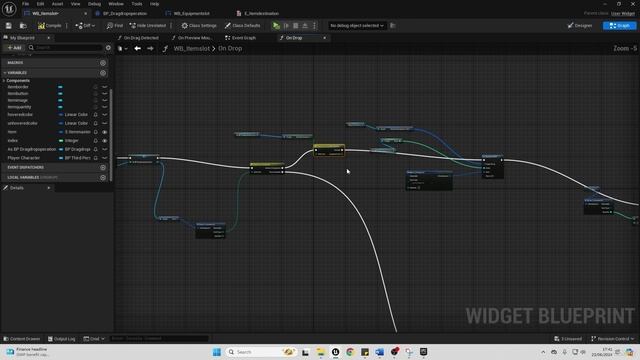The height and width of the screenshot is (360, 640).
Task: Click Windows Start button in taskbar
Action: point(217,352)
